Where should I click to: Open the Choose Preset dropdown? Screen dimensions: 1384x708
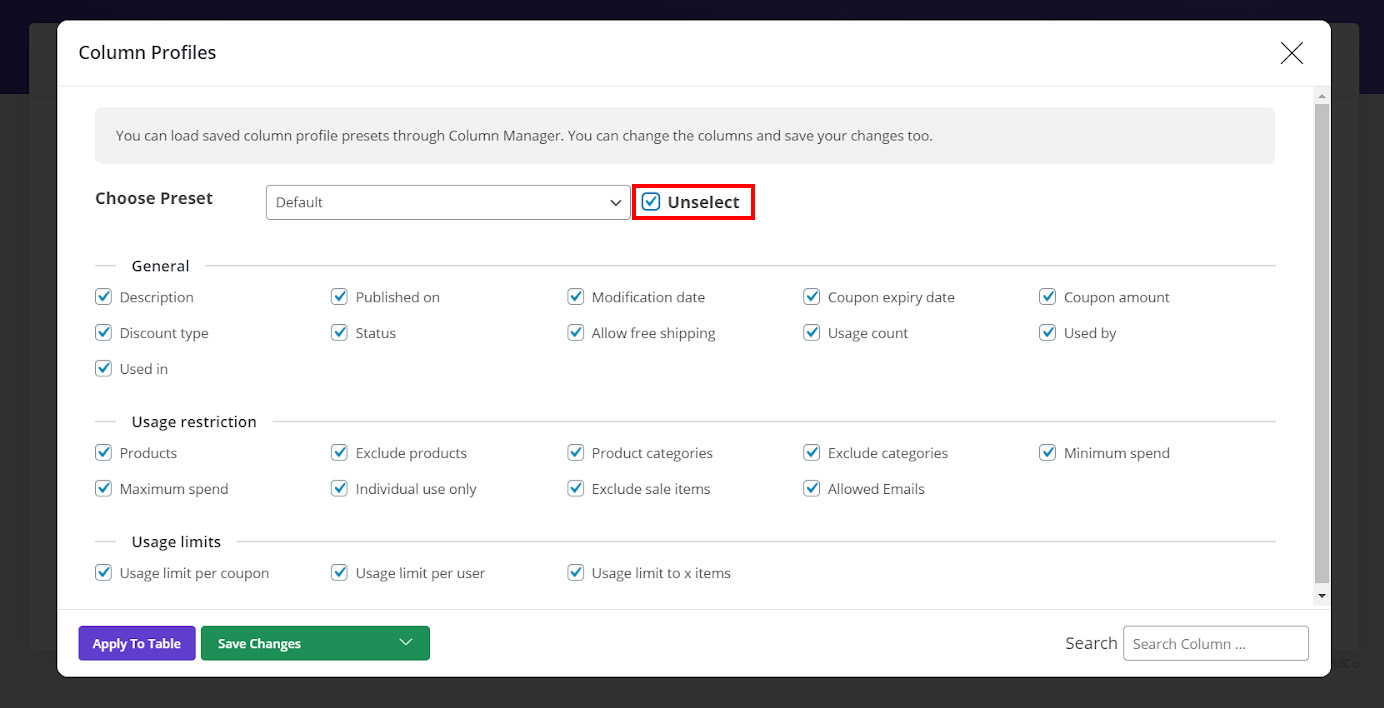coord(448,202)
